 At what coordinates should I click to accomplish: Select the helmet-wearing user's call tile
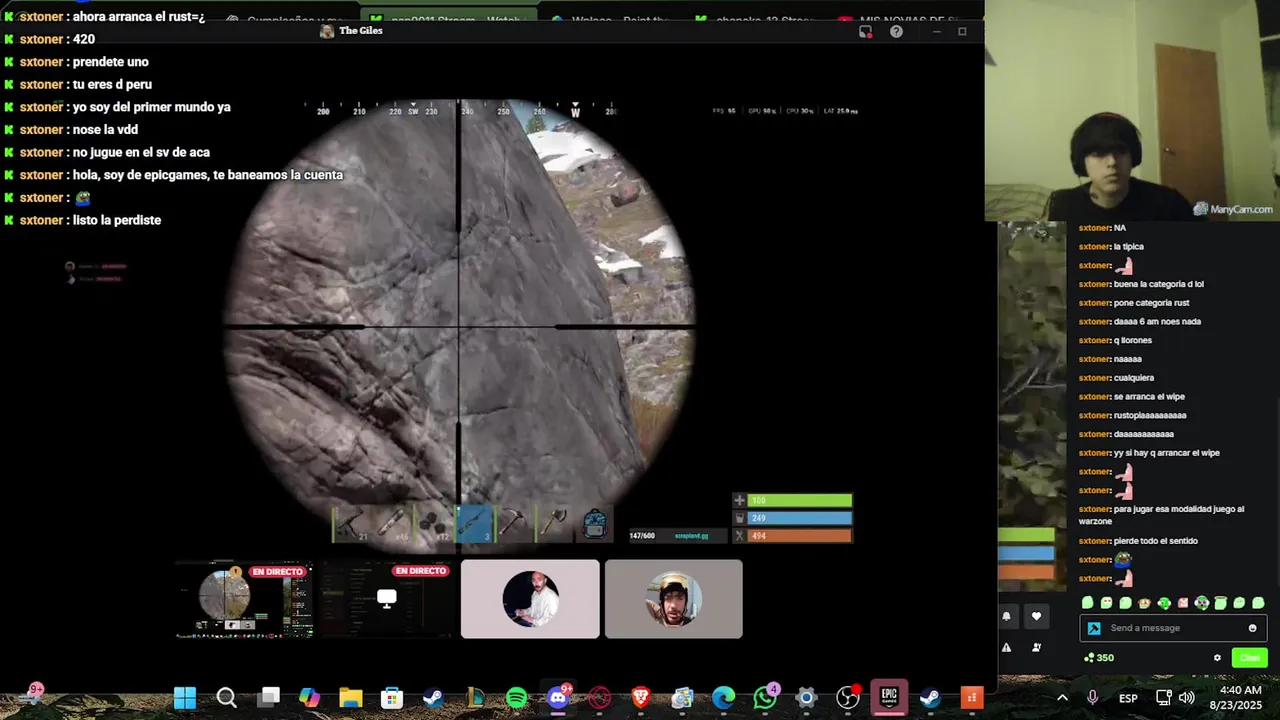click(x=673, y=598)
